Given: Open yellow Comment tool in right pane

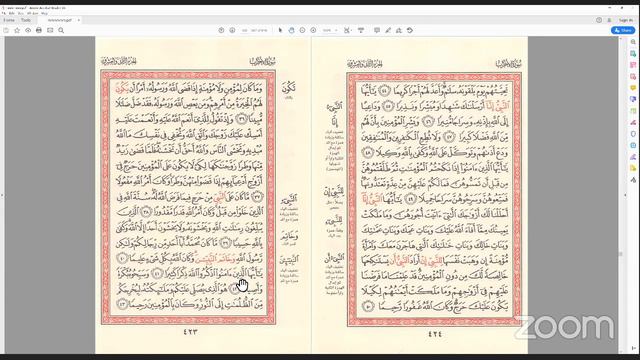Looking at the screenshot, I should (x=633, y=88).
